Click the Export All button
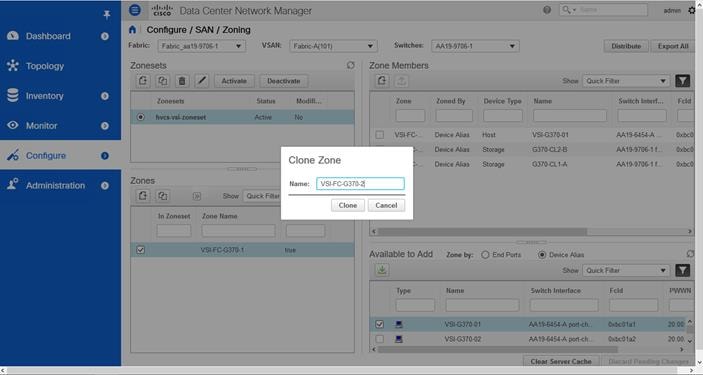The height and width of the screenshot is (375, 703). [673, 46]
